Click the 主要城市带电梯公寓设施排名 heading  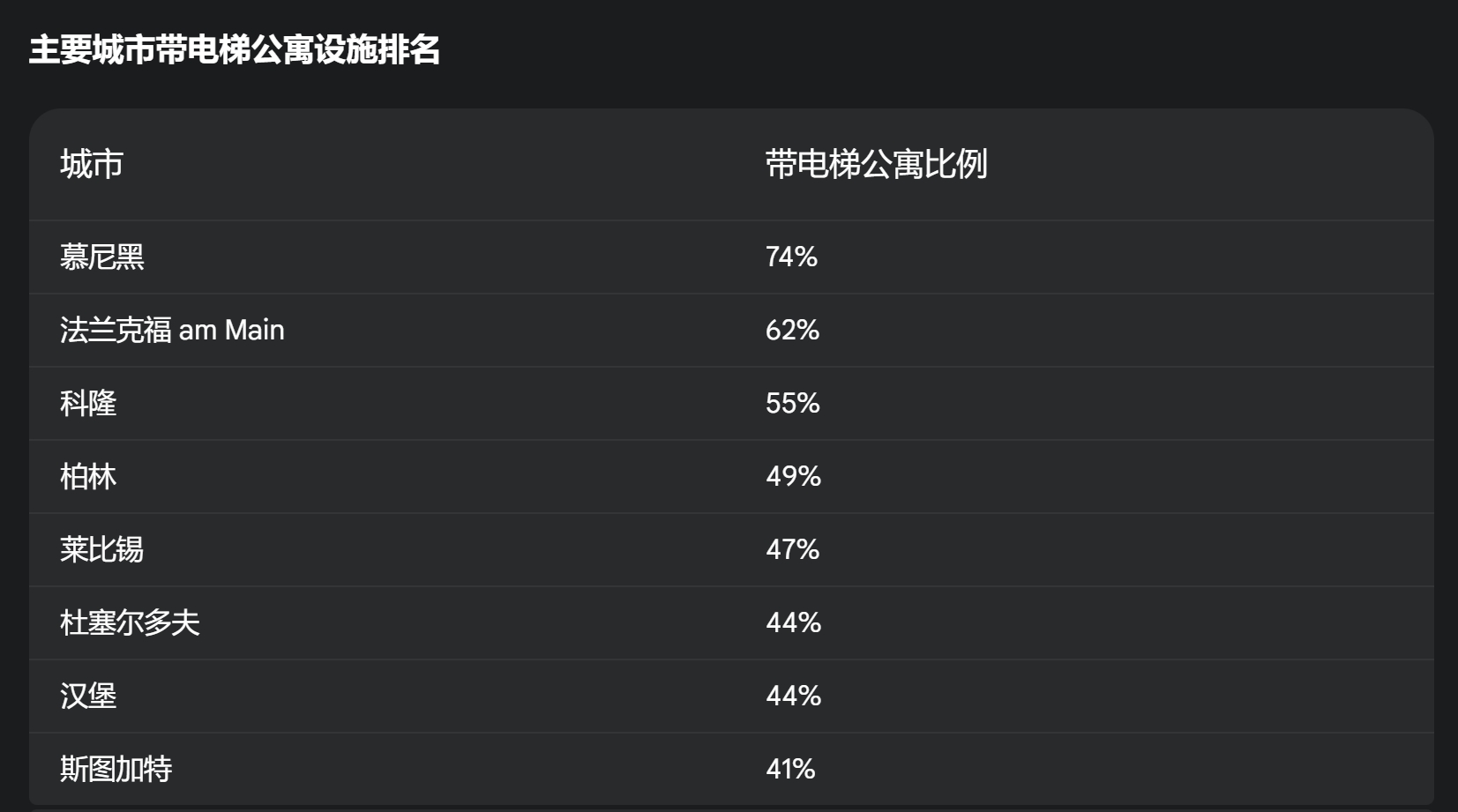coord(235,50)
